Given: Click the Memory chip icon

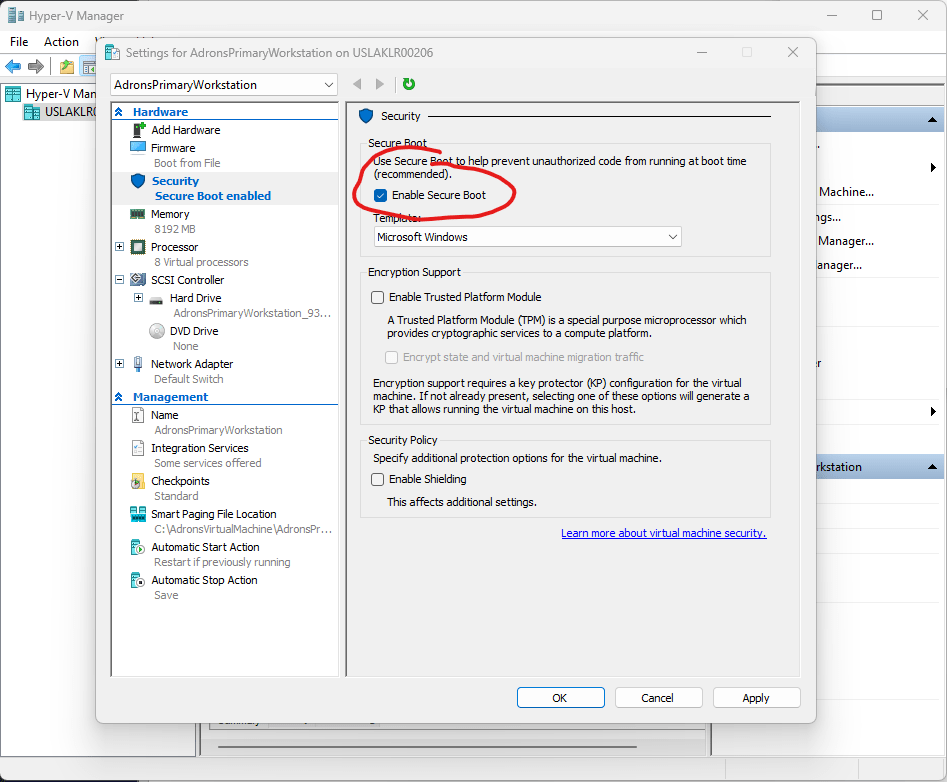Looking at the screenshot, I should 138,214.
